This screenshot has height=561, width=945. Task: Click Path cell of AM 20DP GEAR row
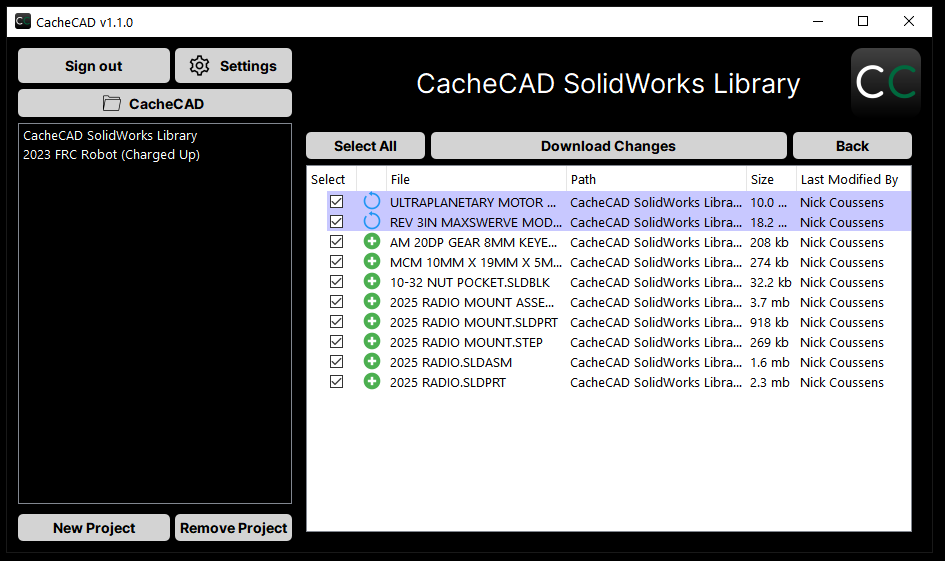coord(656,242)
